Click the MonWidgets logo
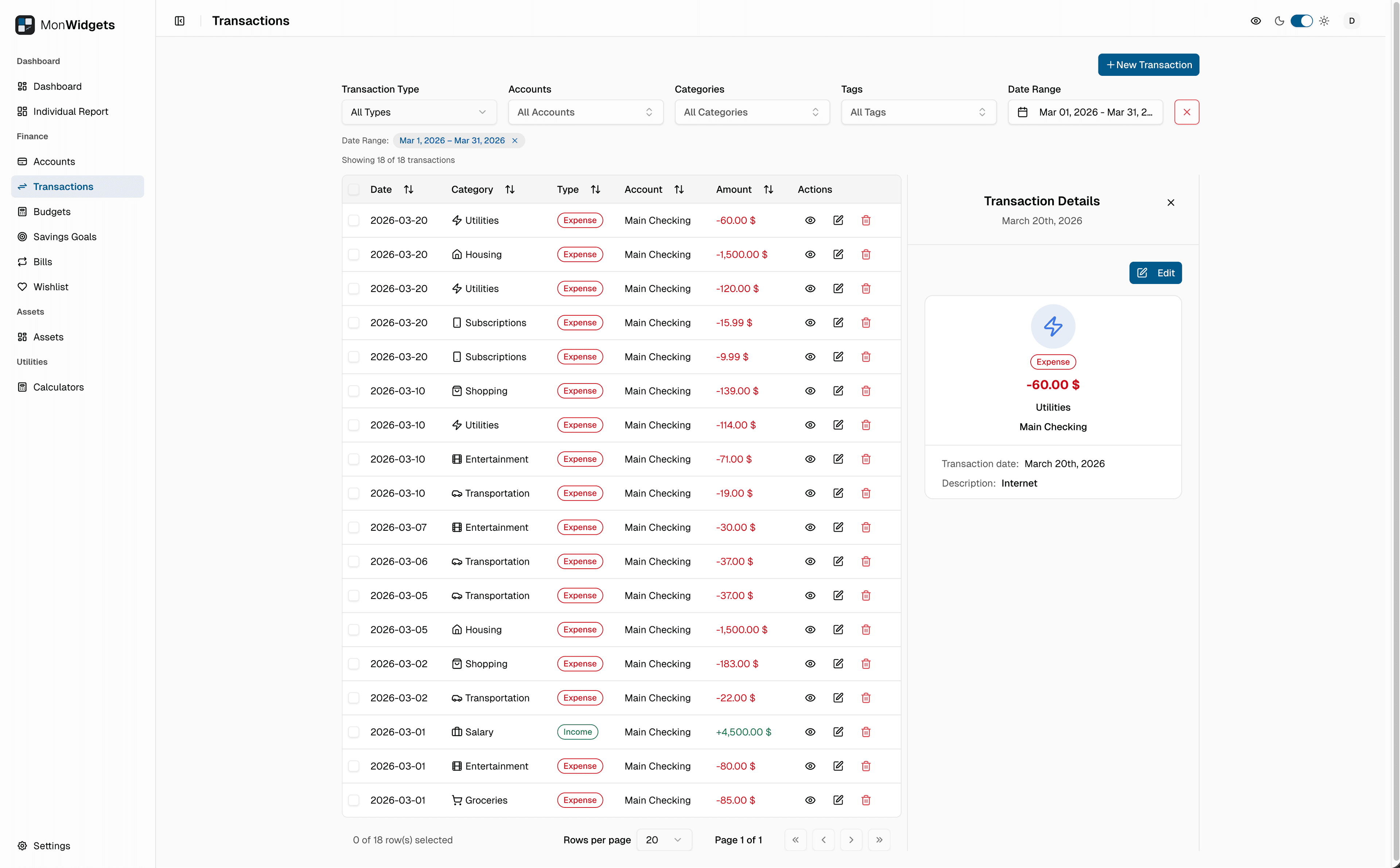Viewport: 1400px width, 868px height. point(65,25)
